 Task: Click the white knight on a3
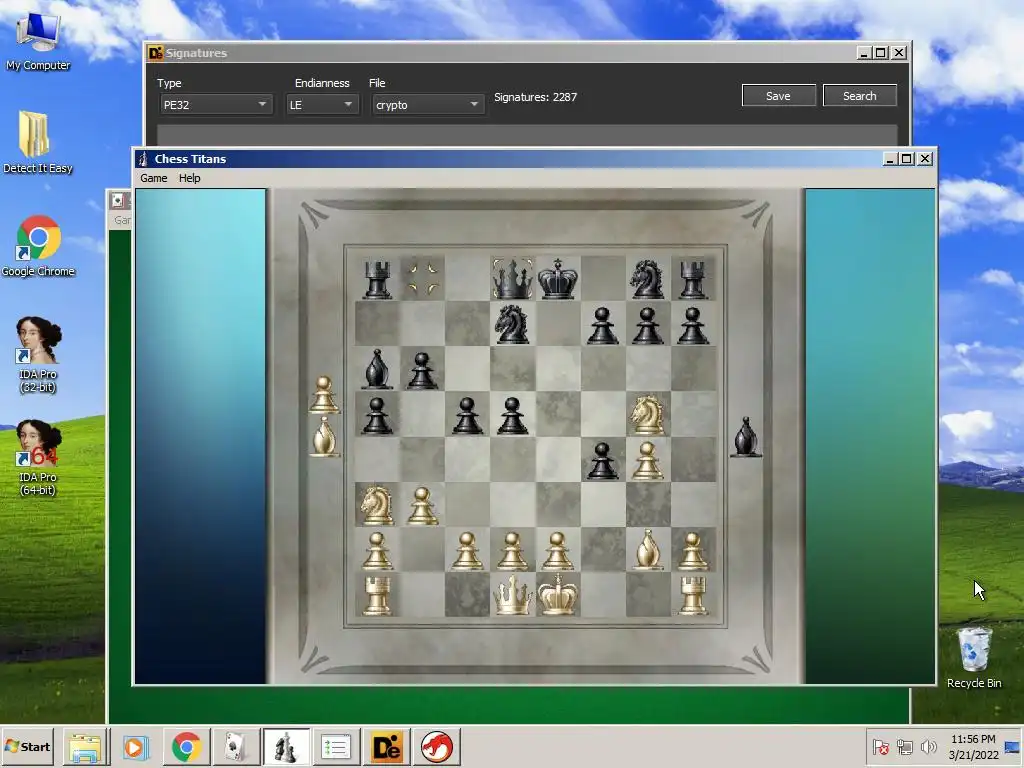[377, 505]
